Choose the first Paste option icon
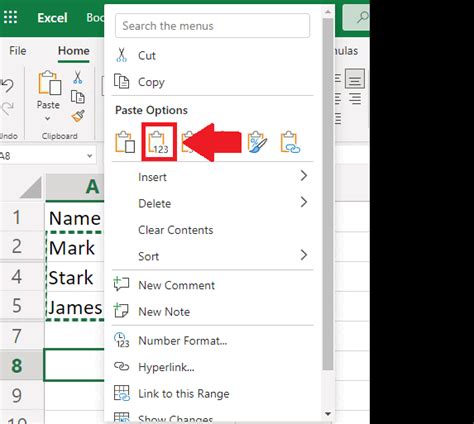 125,142
